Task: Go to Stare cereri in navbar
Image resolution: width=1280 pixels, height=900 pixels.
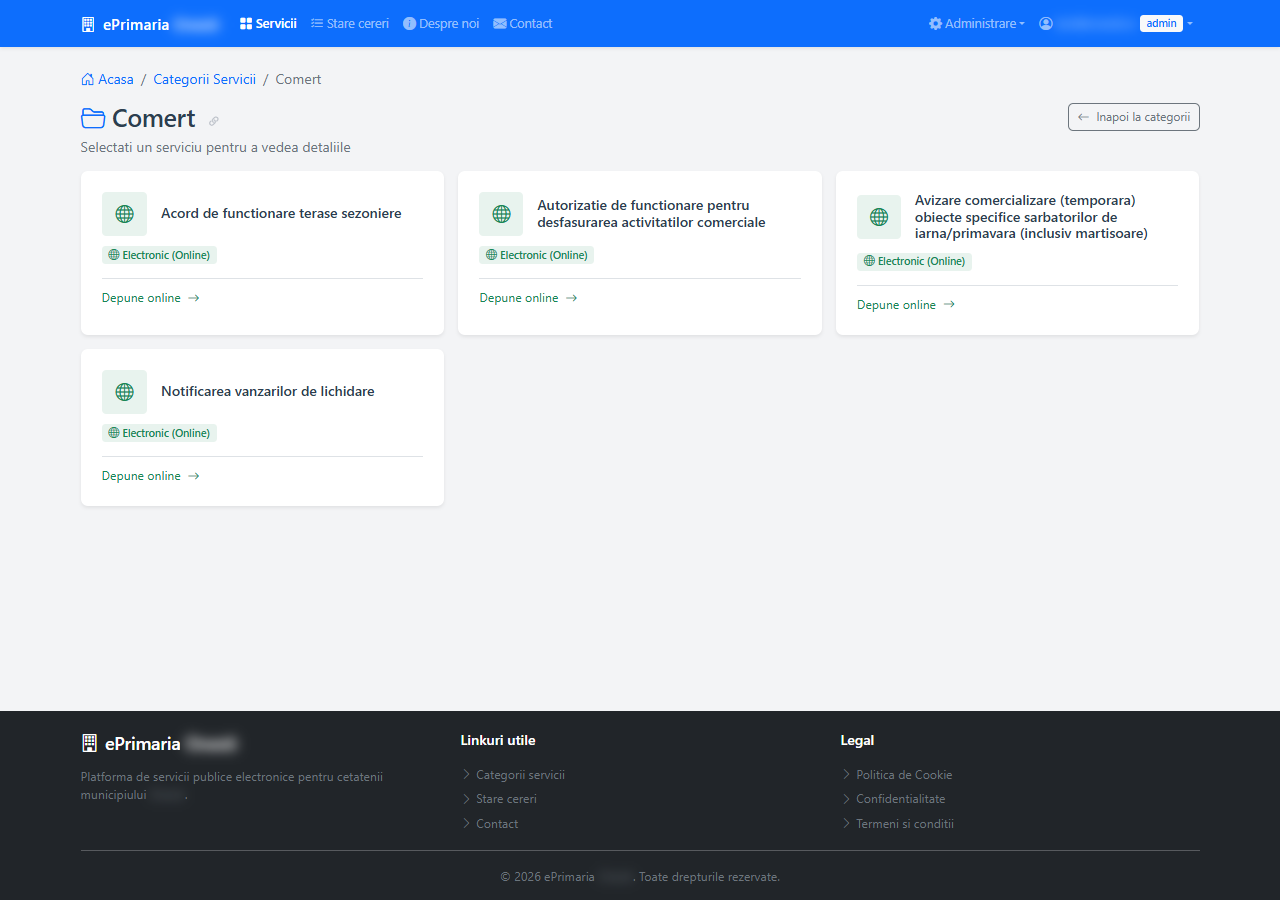Action: click(x=350, y=23)
